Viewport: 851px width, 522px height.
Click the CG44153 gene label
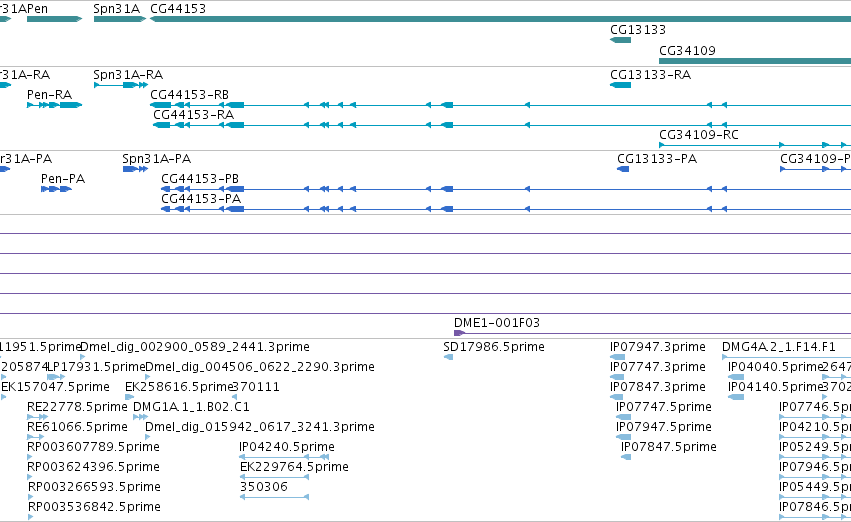(178, 9)
